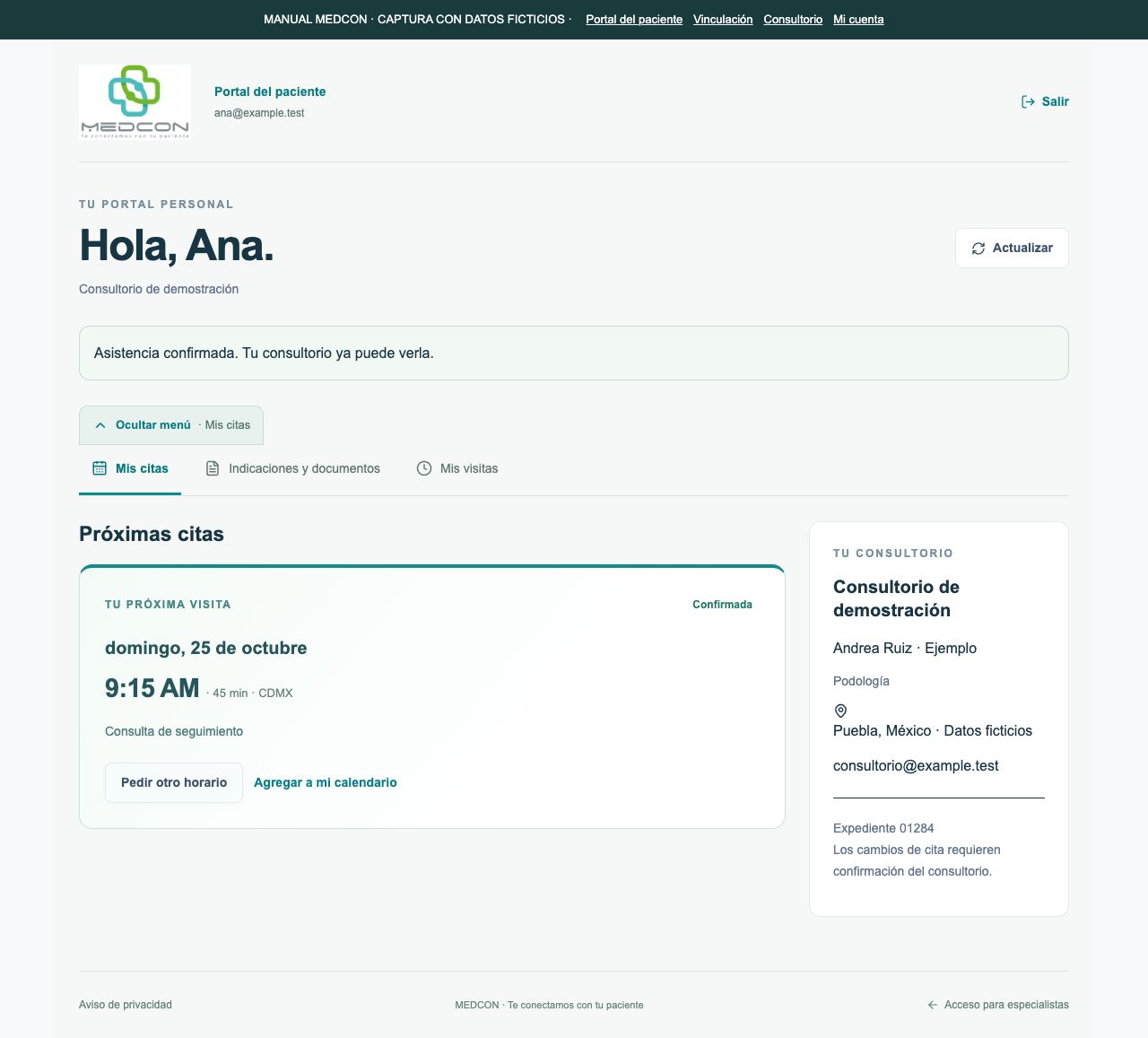1148x1038 pixels.
Task: Click the document icon beside Indicaciones y documentos
Action: tap(213, 468)
